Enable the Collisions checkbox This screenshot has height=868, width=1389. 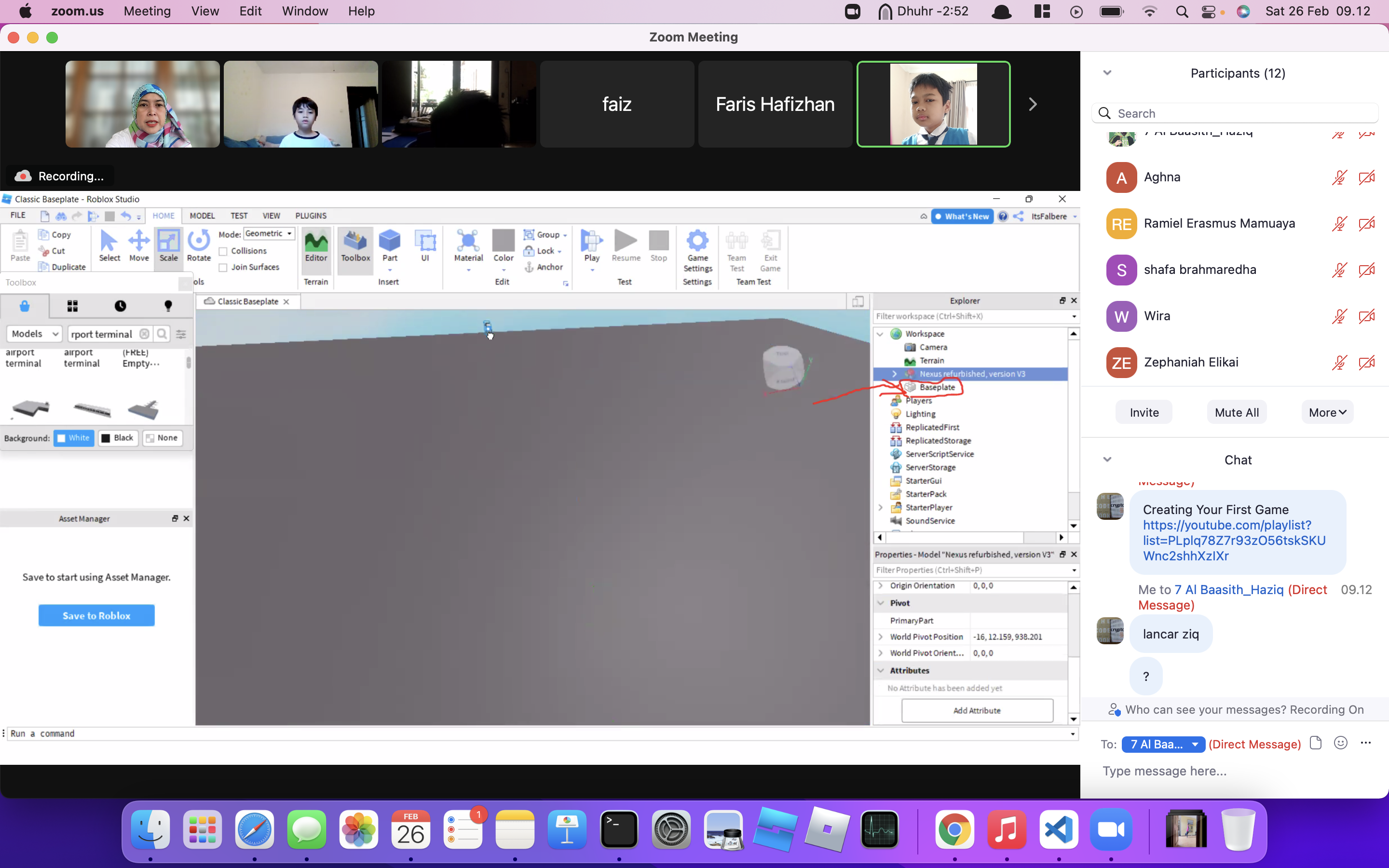[x=223, y=251]
